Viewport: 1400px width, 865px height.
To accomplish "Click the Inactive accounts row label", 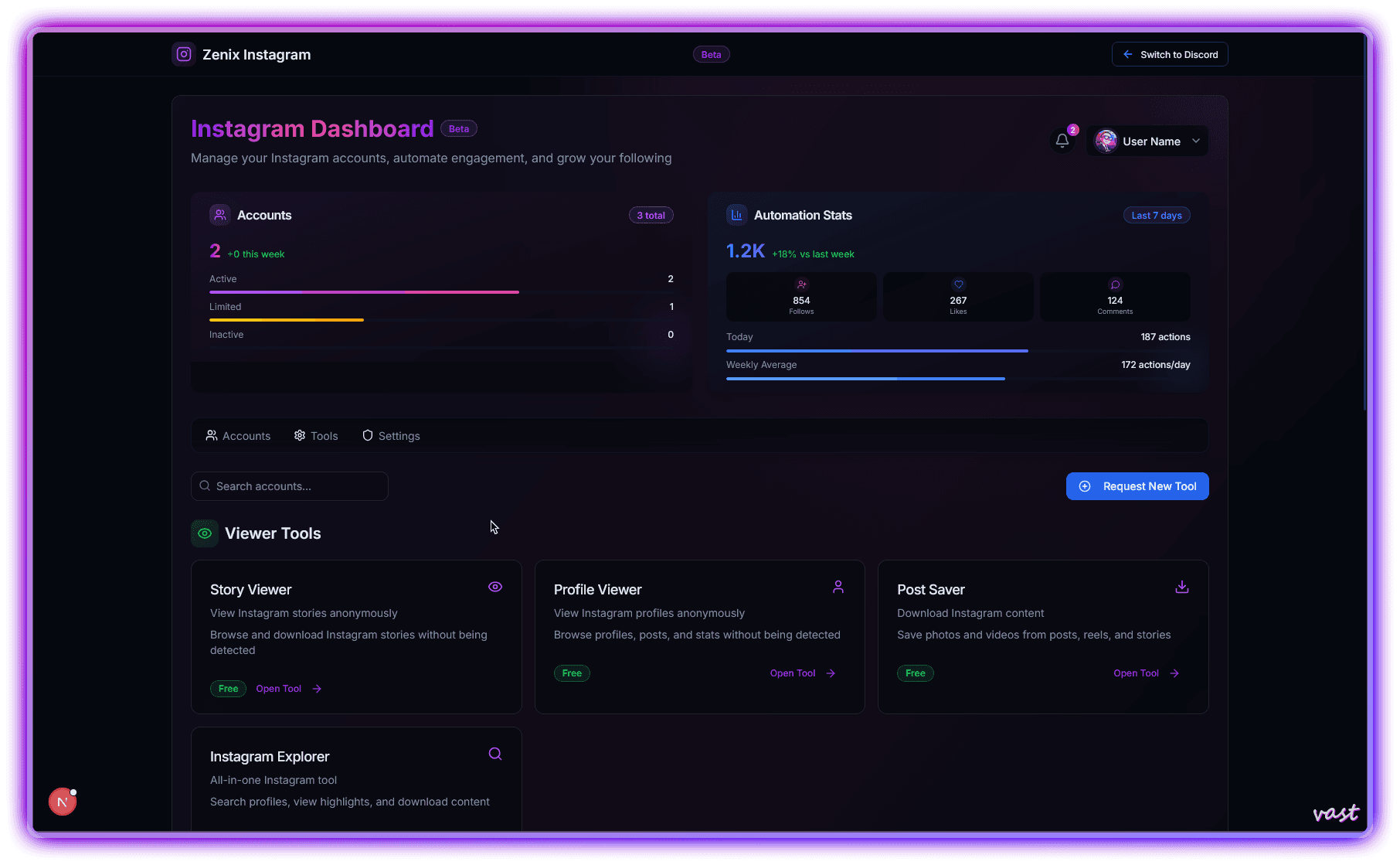I will pos(226,335).
